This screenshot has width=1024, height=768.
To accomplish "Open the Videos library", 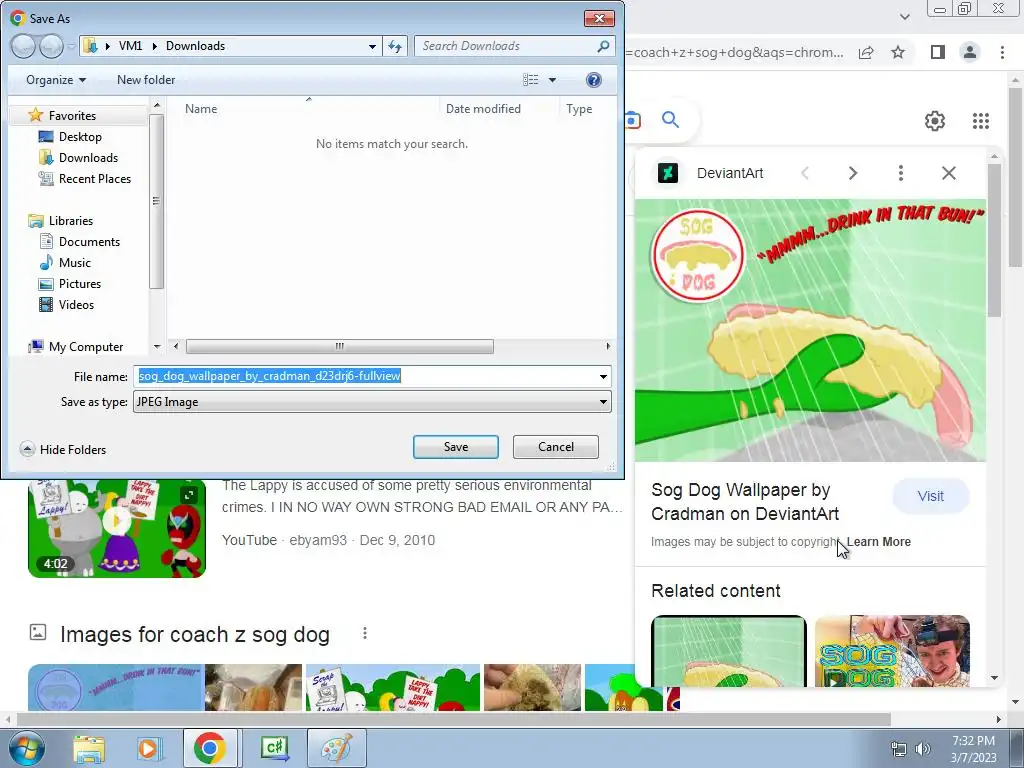I will point(76,304).
